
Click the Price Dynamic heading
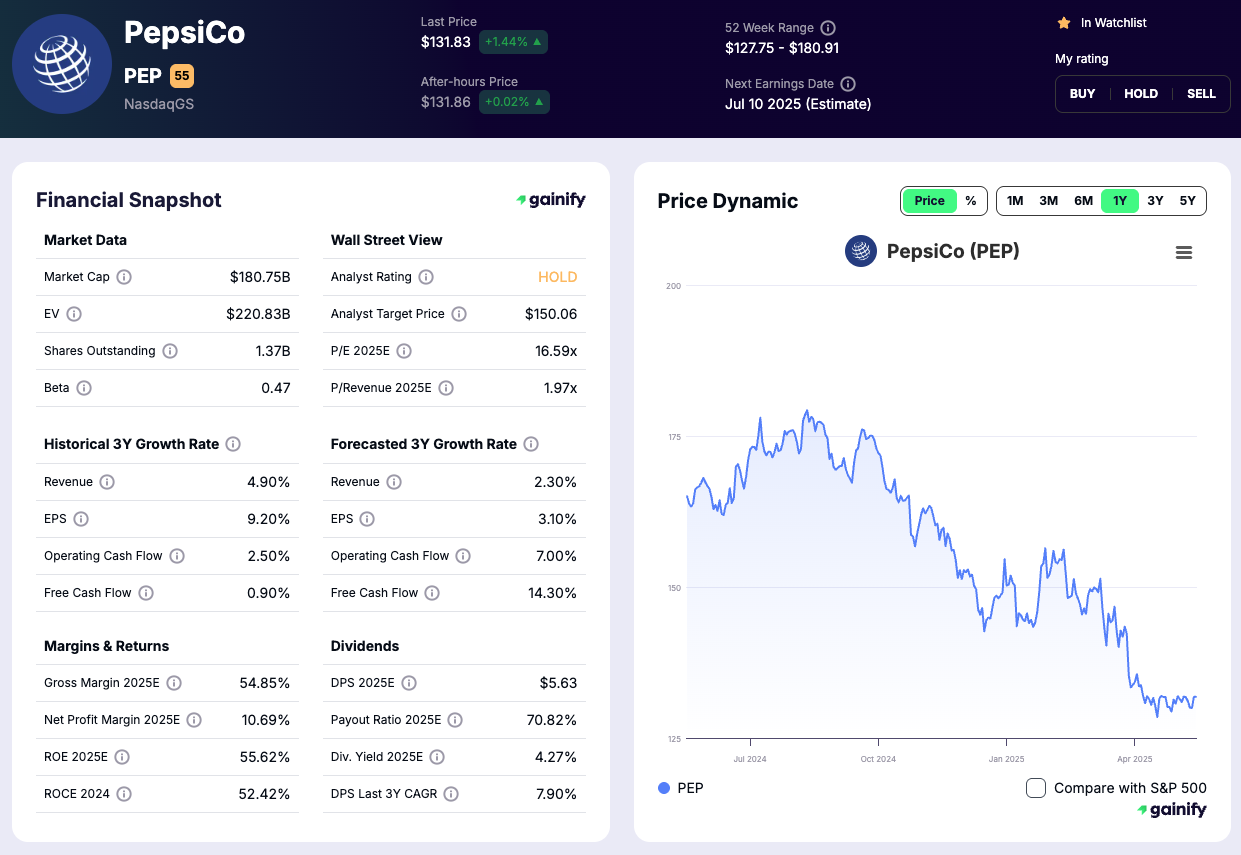[x=728, y=201]
